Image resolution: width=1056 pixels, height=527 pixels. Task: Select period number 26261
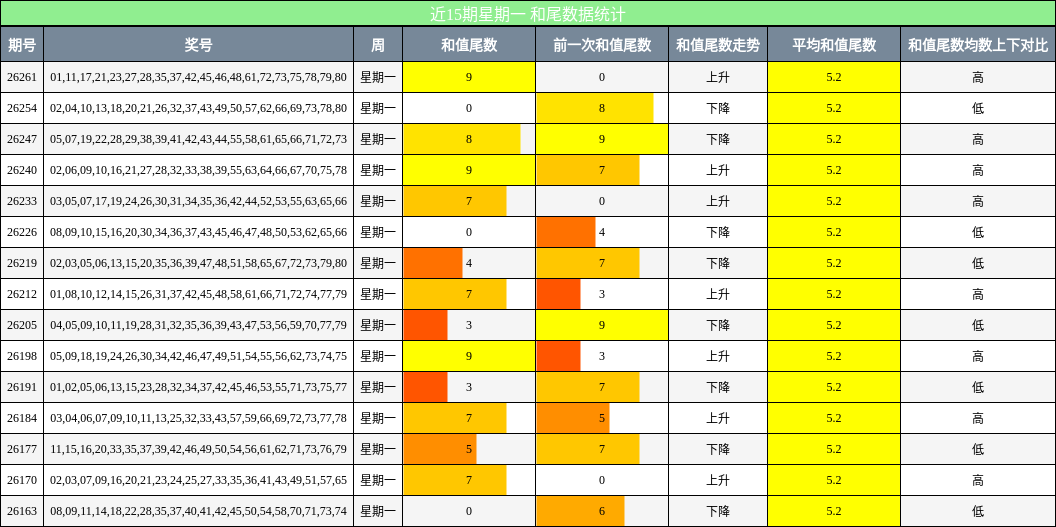(22, 77)
